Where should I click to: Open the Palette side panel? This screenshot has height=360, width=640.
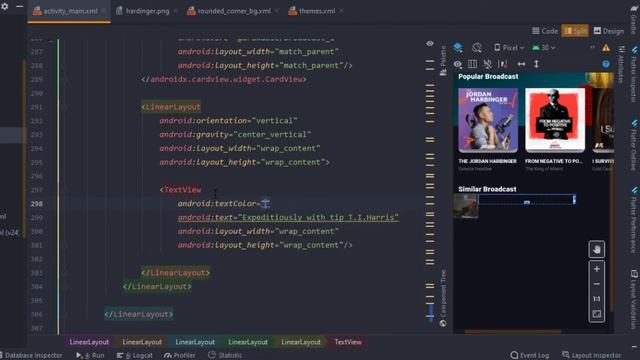[x=443, y=60]
